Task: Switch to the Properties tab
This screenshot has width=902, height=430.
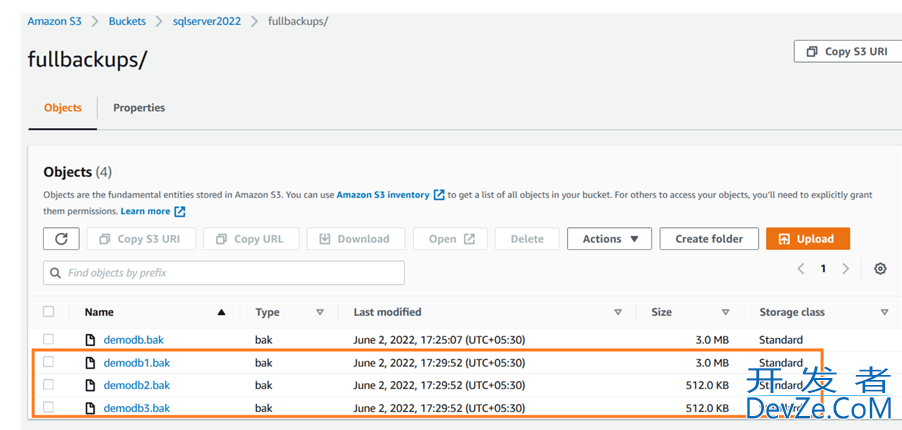Action: [139, 108]
